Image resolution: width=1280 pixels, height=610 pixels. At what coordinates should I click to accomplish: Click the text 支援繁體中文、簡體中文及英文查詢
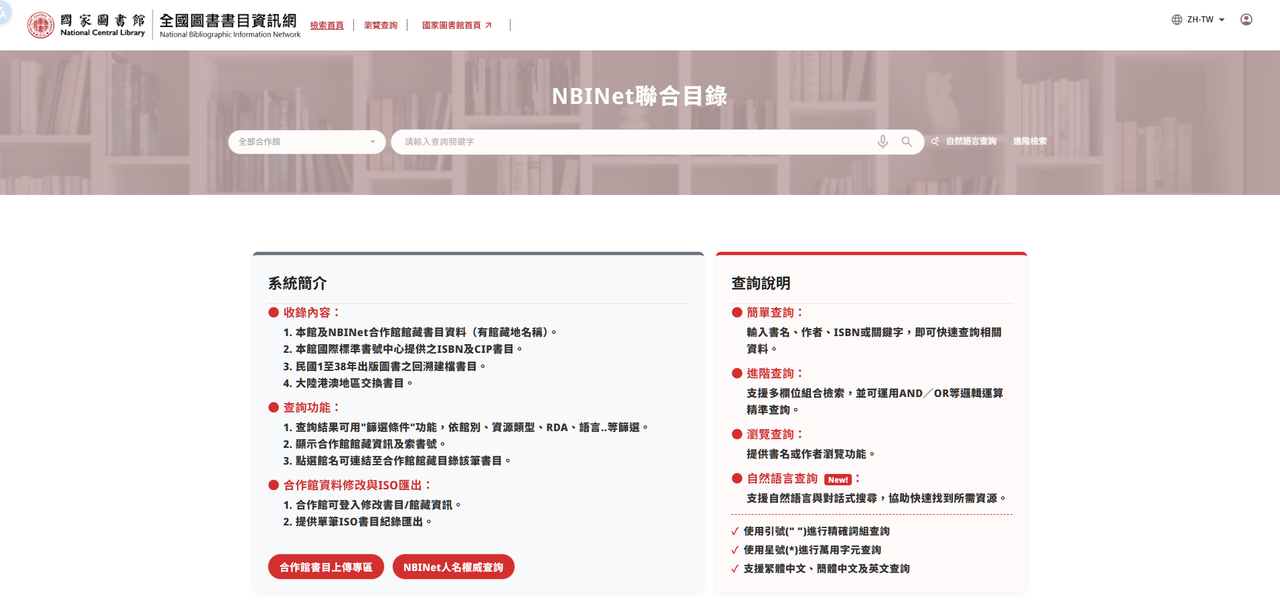coord(827,569)
